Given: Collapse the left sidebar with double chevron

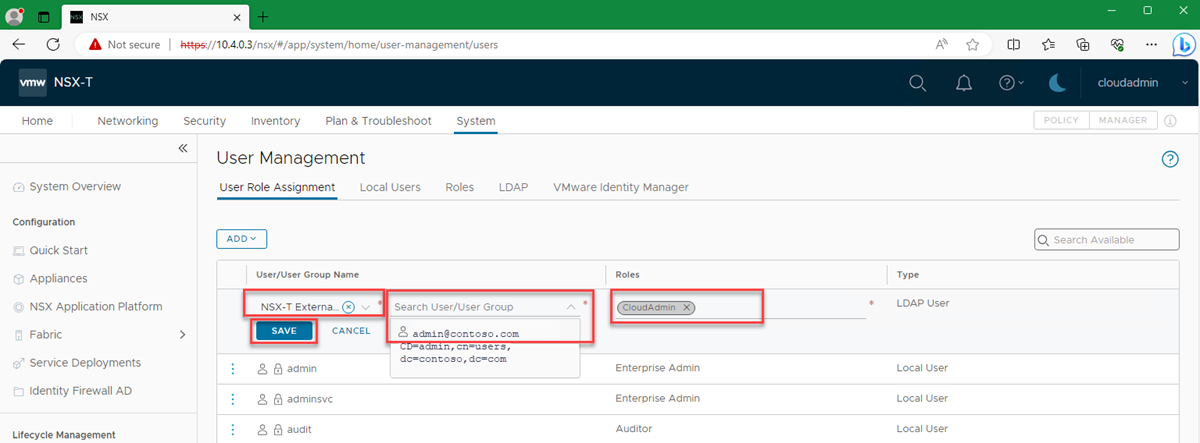Looking at the screenshot, I should [x=182, y=148].
